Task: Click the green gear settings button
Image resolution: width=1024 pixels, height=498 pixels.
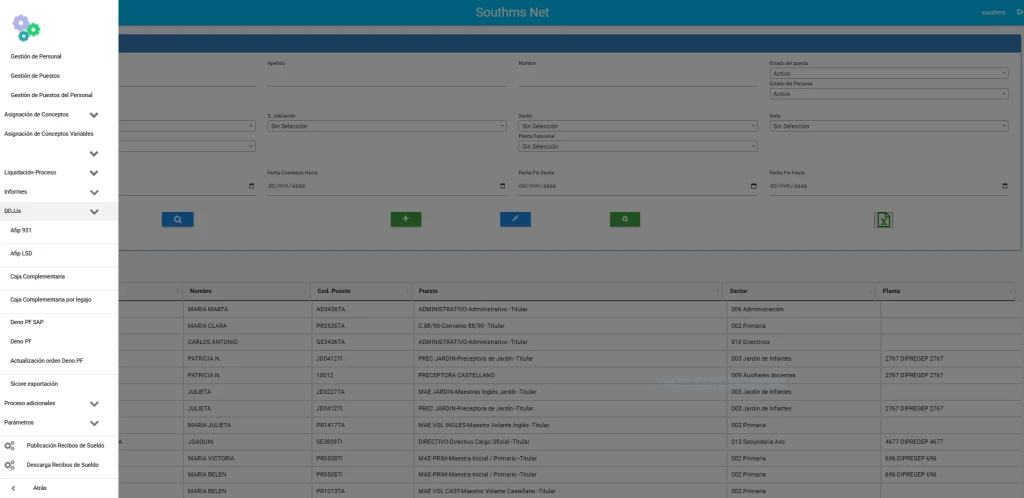Action: tap(625, 219)
